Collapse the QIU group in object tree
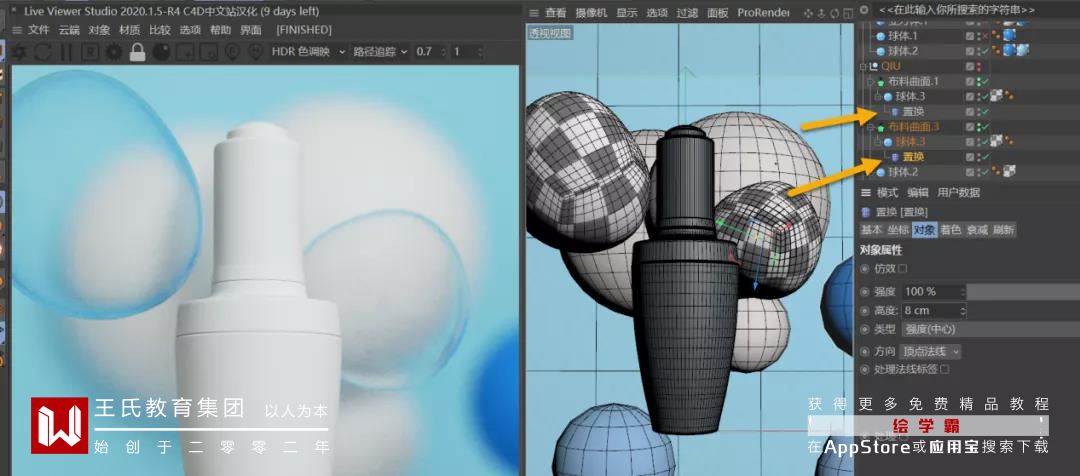Image resolution: width=1080 pixels, height=476 pixels. pos(864,66)
